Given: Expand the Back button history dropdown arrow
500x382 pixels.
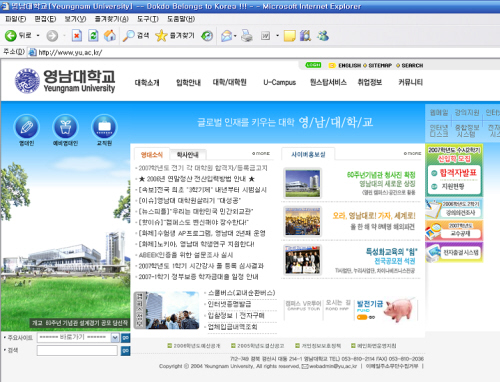Looking at the screenshot, I should [38, 36].
